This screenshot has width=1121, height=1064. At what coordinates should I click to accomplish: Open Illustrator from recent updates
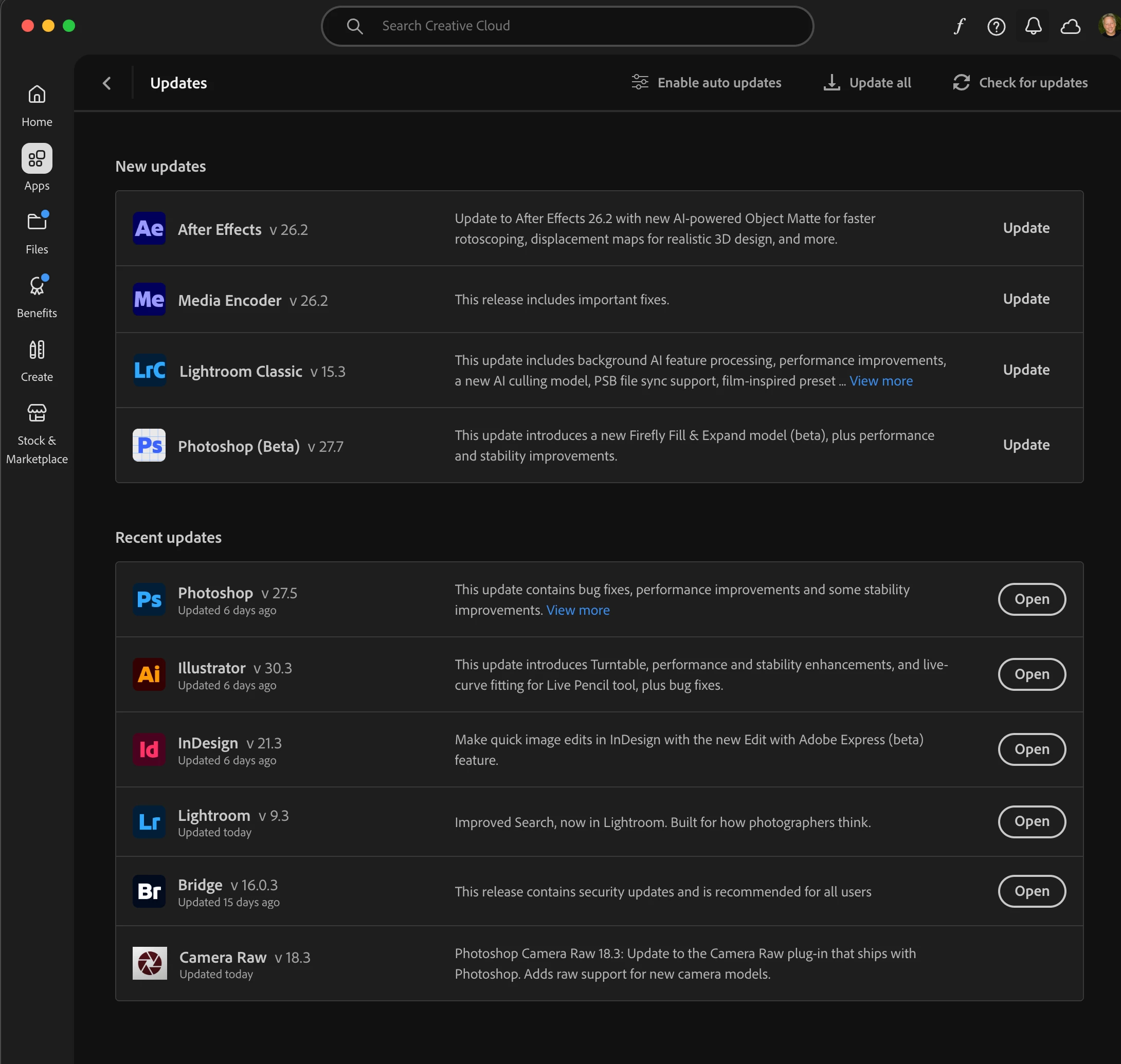[x=1032, y=674]
